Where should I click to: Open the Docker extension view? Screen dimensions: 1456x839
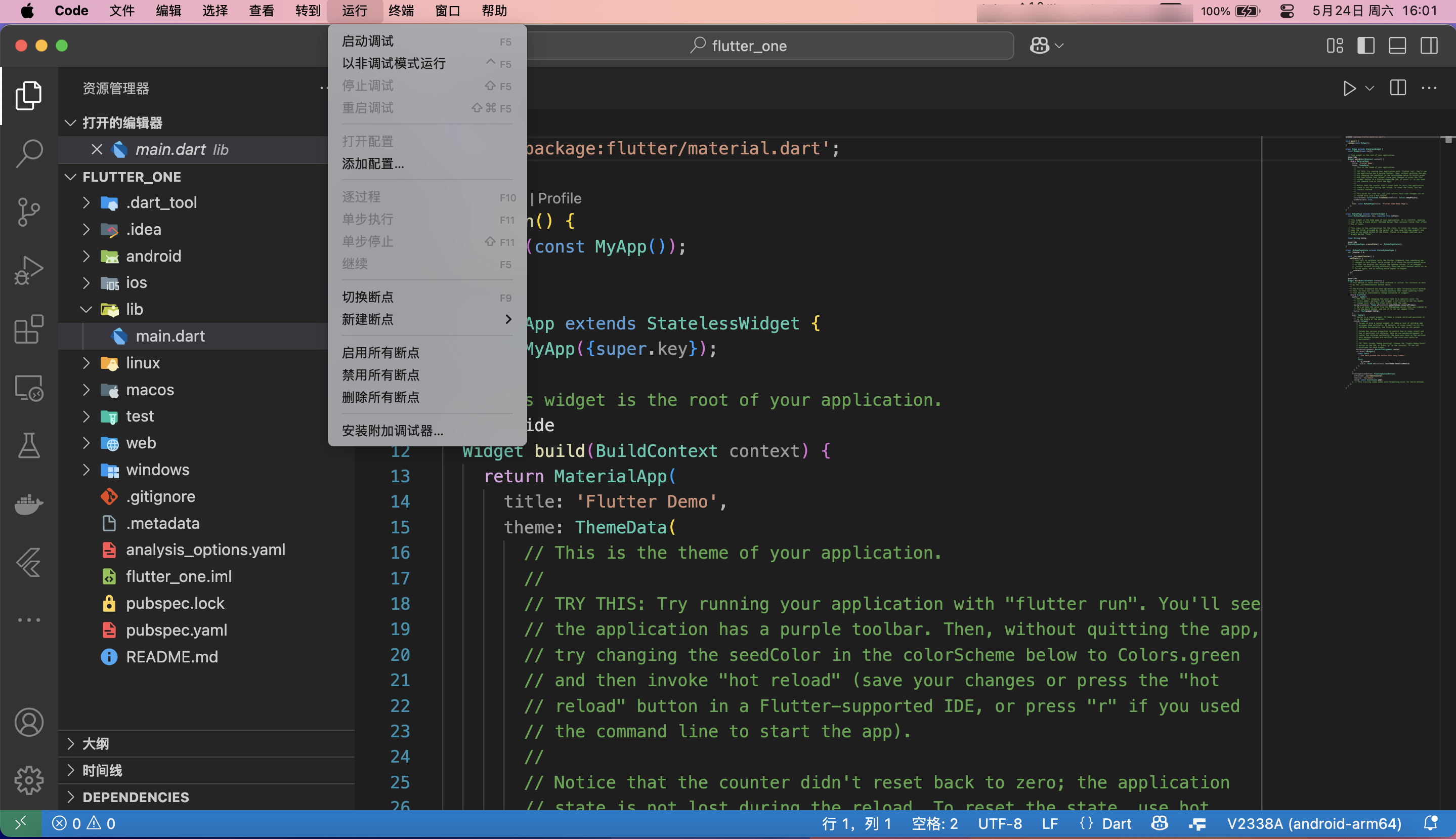(x=28, y=505)
